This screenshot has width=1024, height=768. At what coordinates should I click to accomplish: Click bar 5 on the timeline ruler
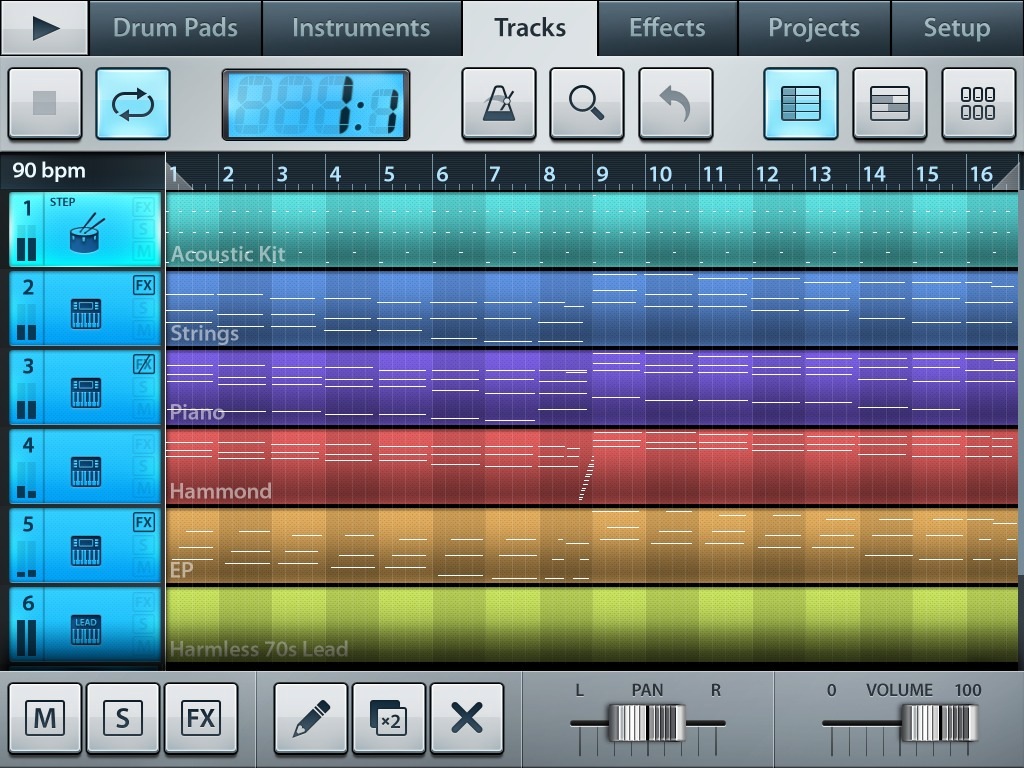pos(389,174)
